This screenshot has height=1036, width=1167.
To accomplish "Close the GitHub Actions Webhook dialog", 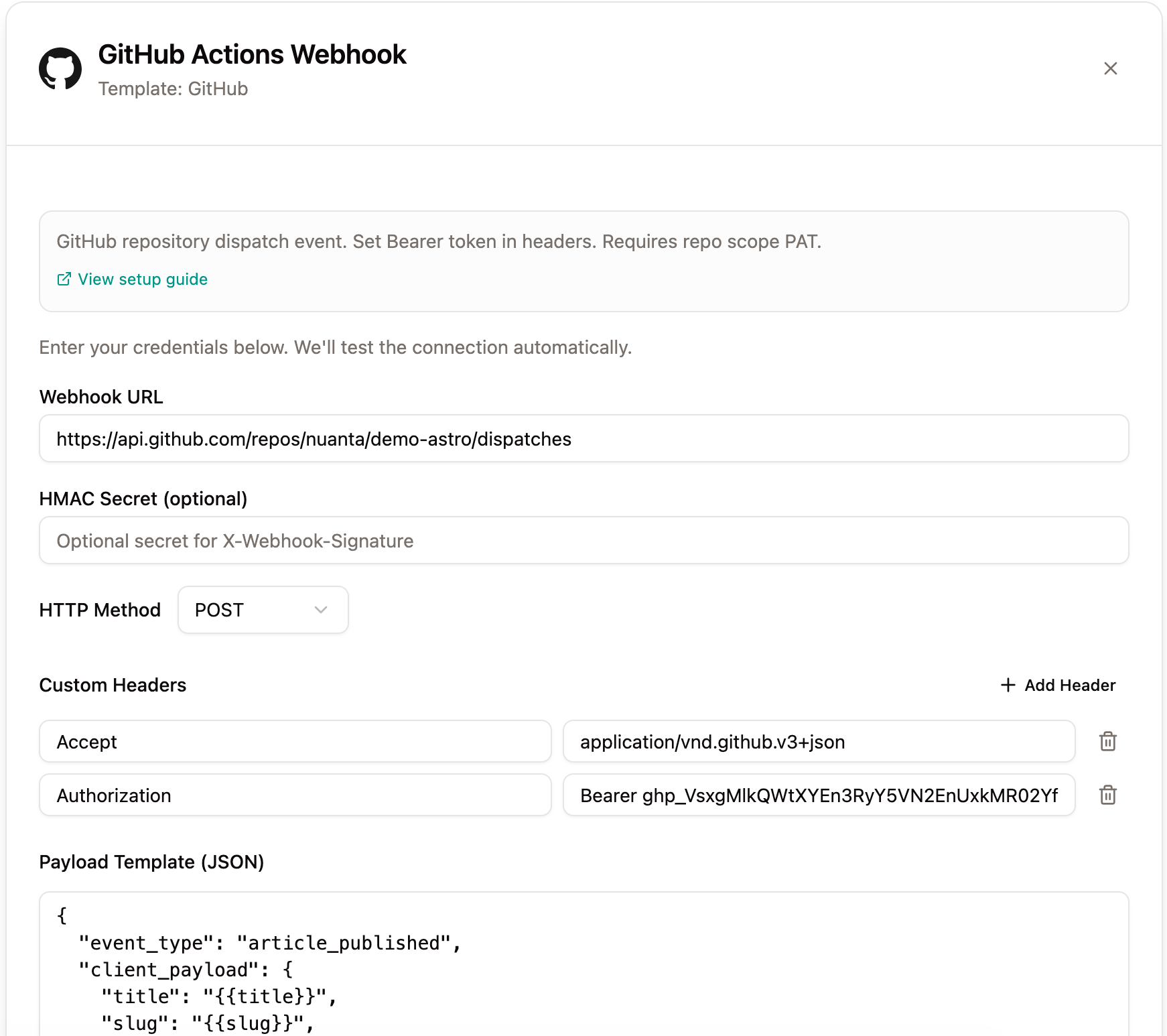I will point(1111,68).
